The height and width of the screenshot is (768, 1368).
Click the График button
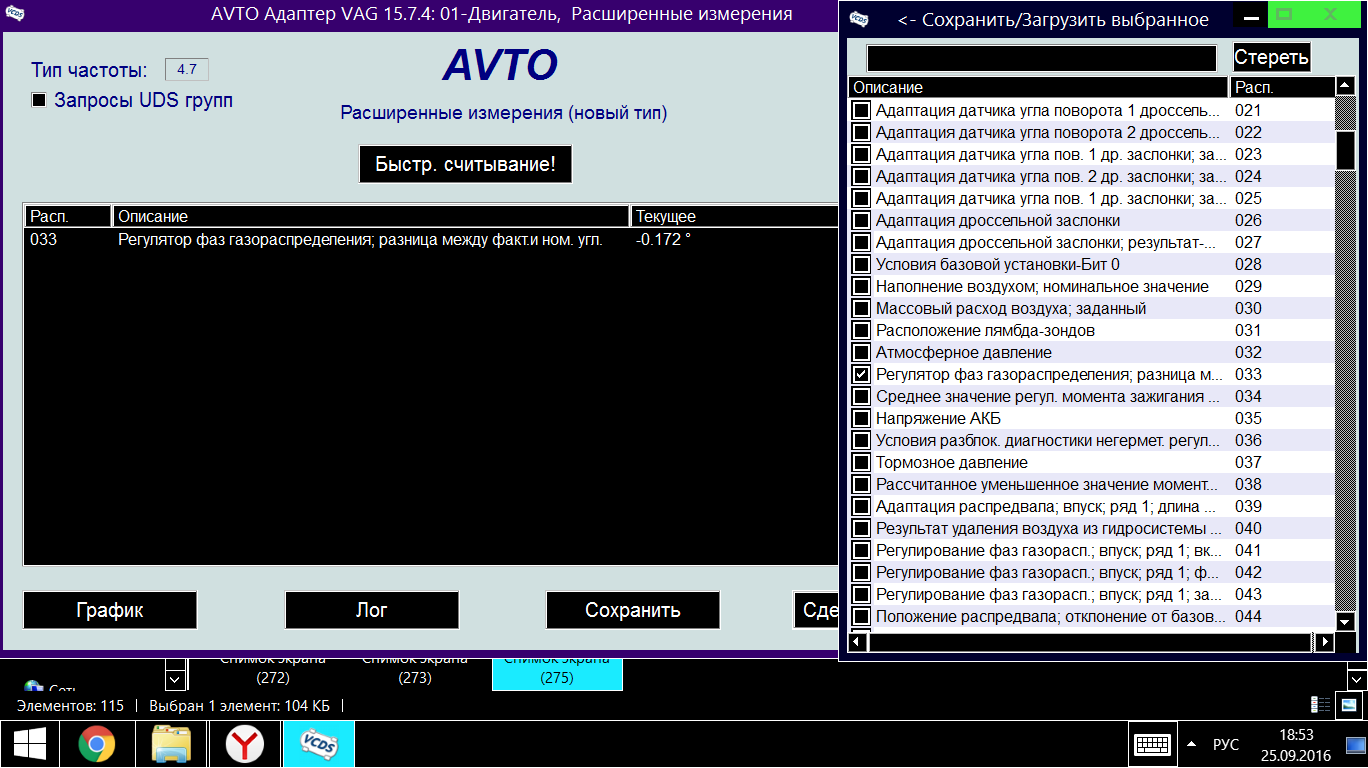110,610
